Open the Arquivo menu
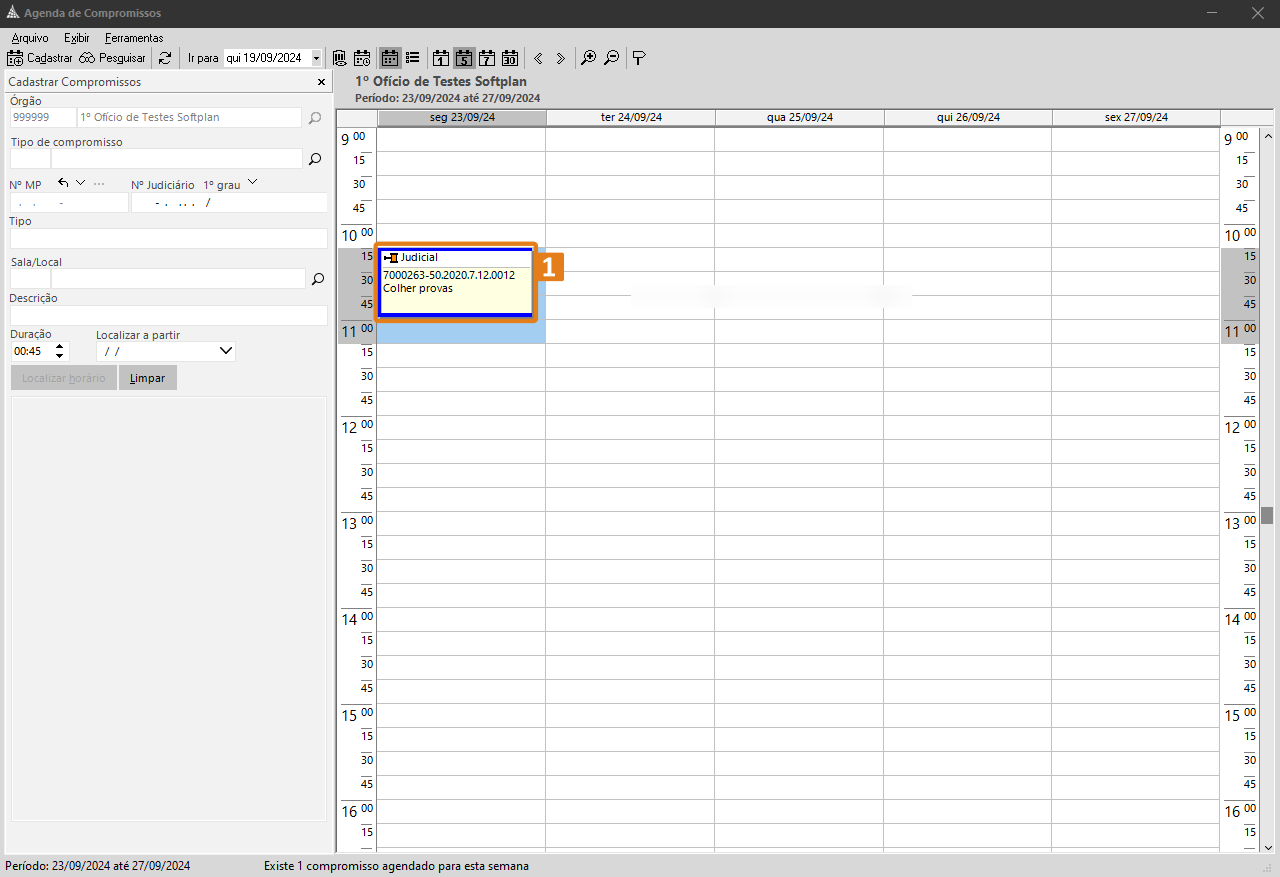This screenshot has height=877, width=1280. click(30, 38)
